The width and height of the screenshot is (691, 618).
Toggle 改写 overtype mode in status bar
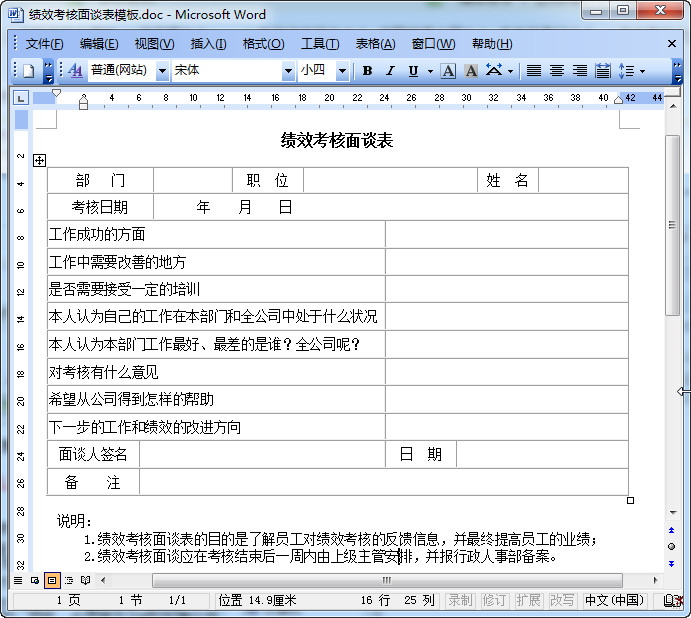point(562,600)
